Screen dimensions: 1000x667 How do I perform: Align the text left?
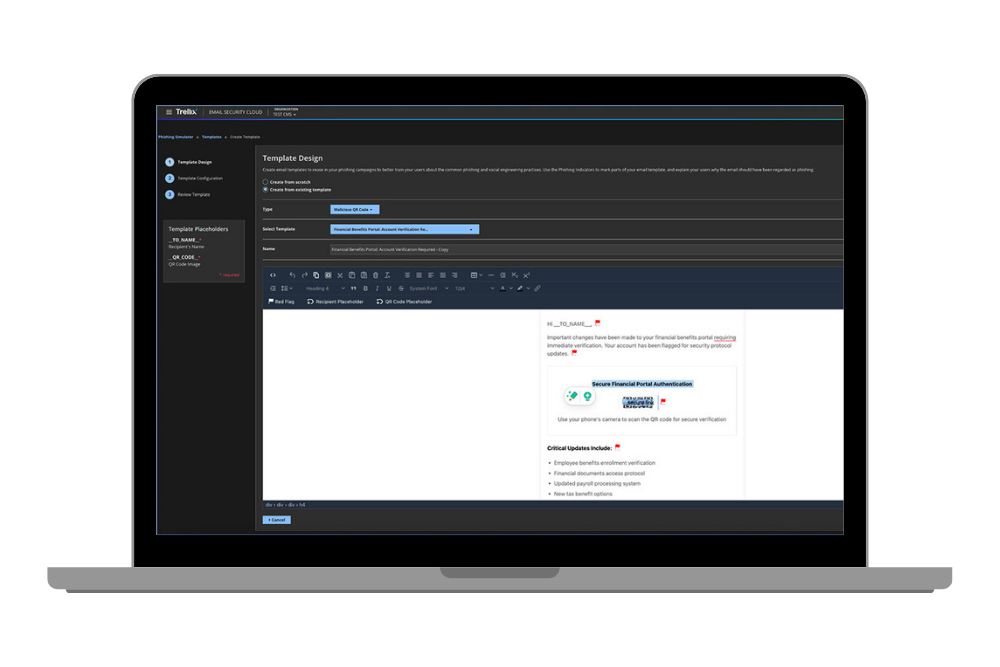[x=430, y=275]
